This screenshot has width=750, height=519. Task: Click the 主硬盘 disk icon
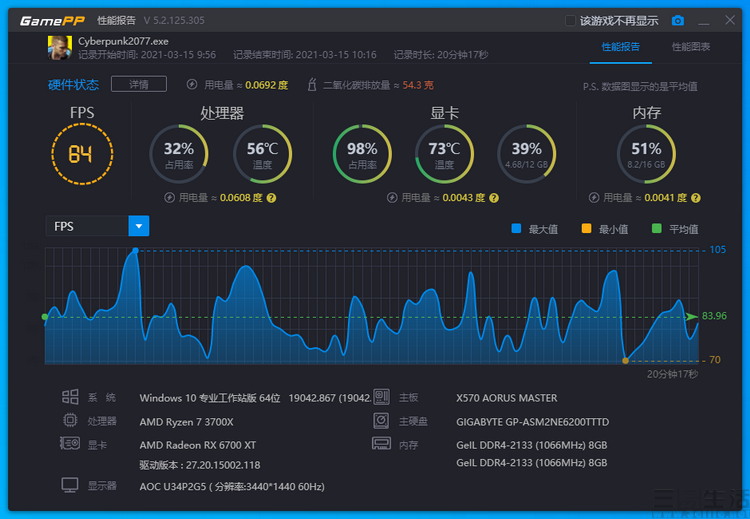pos(381,420)
